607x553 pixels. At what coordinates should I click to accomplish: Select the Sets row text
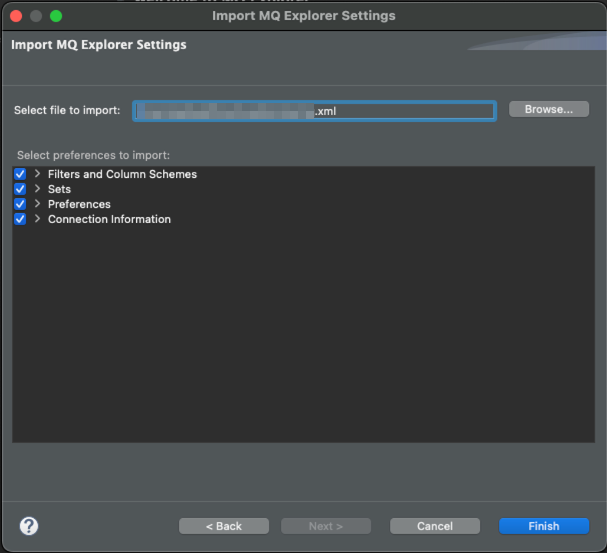tap(59, 189)
